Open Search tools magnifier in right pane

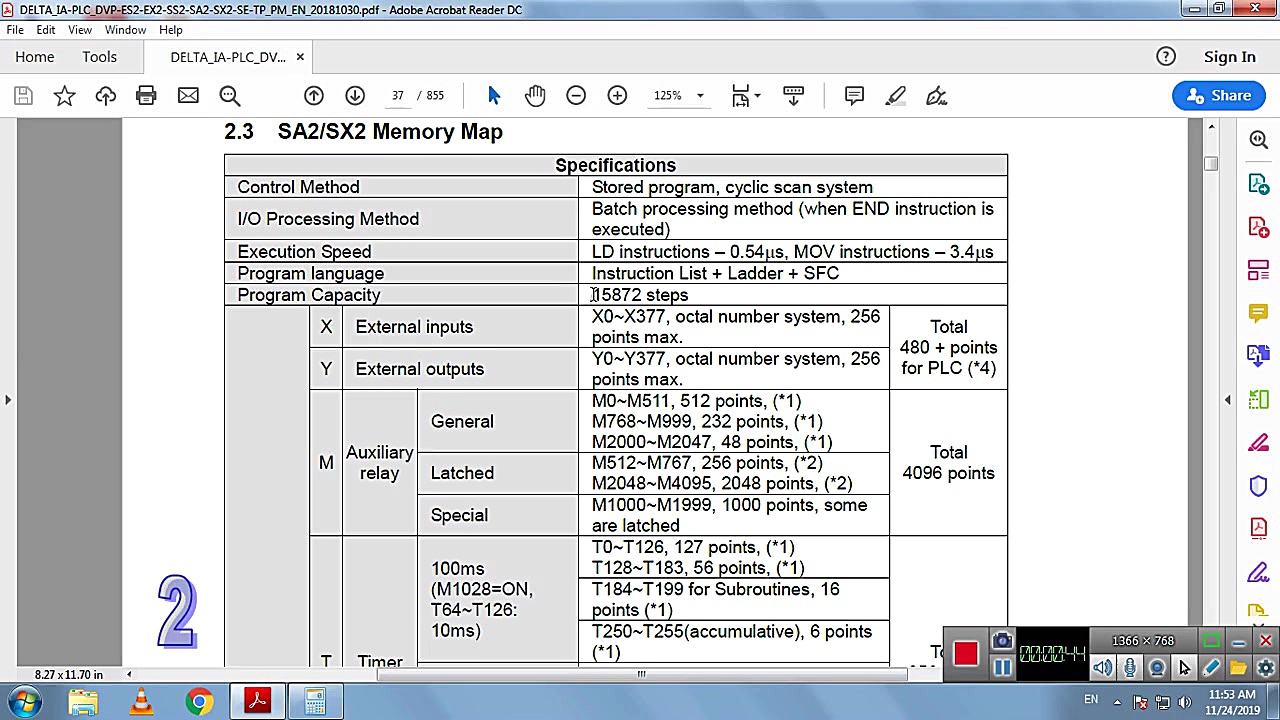click(1259, 141)
